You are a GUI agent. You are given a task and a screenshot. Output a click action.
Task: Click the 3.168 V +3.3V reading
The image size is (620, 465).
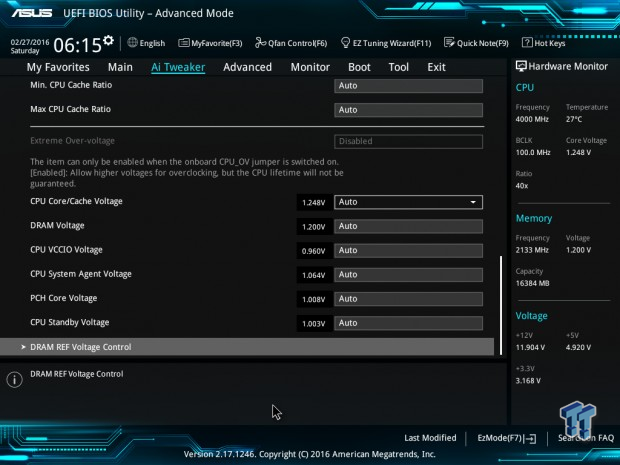(x=528, y=381)
